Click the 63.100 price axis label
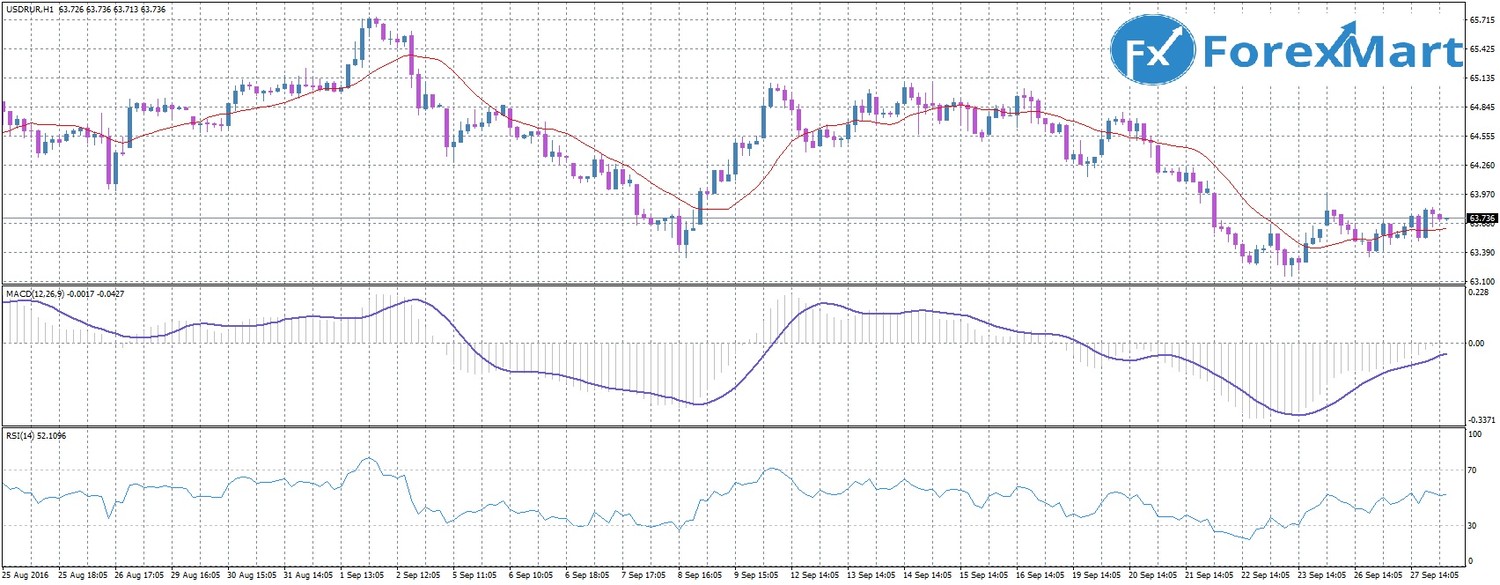Image resolution: width=1500 pixels, height=585 pixels. [1481, 282]
